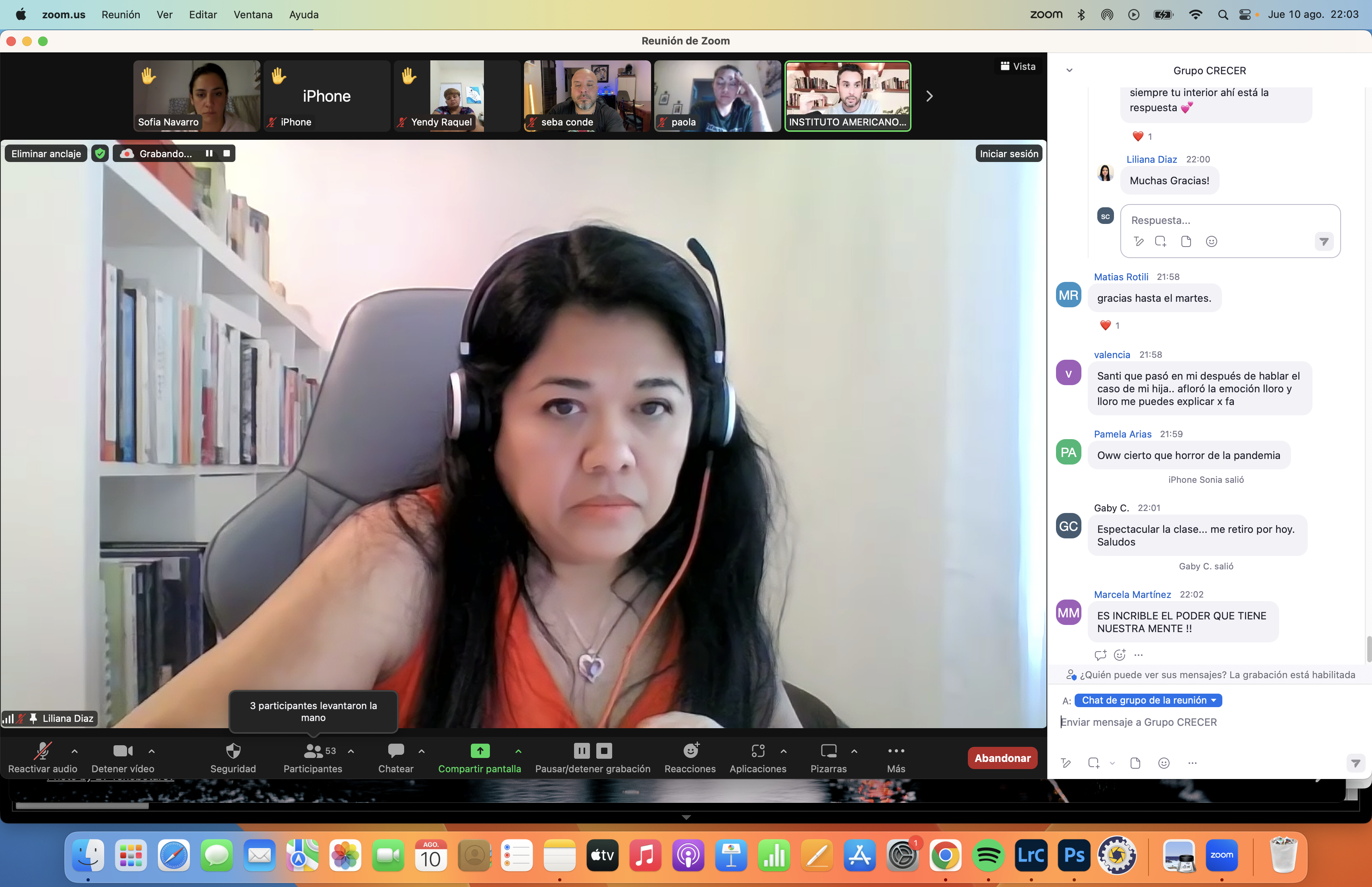Image resolution: width=1372 pixels, height=887 pixels.
Task: Expand audio options arrow beside Reactivar audio
Action: (x=74, y=751)
